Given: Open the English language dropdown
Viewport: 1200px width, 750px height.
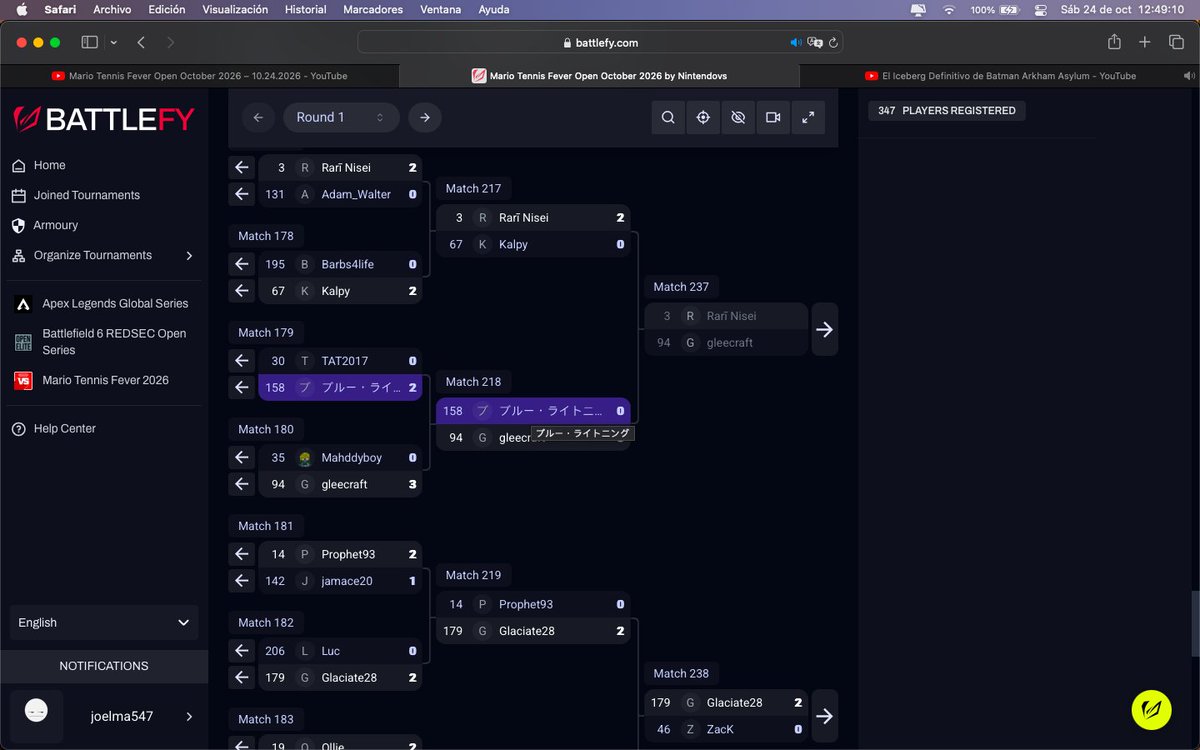Looking at the screenshot, I should click(x=104, y=622).
